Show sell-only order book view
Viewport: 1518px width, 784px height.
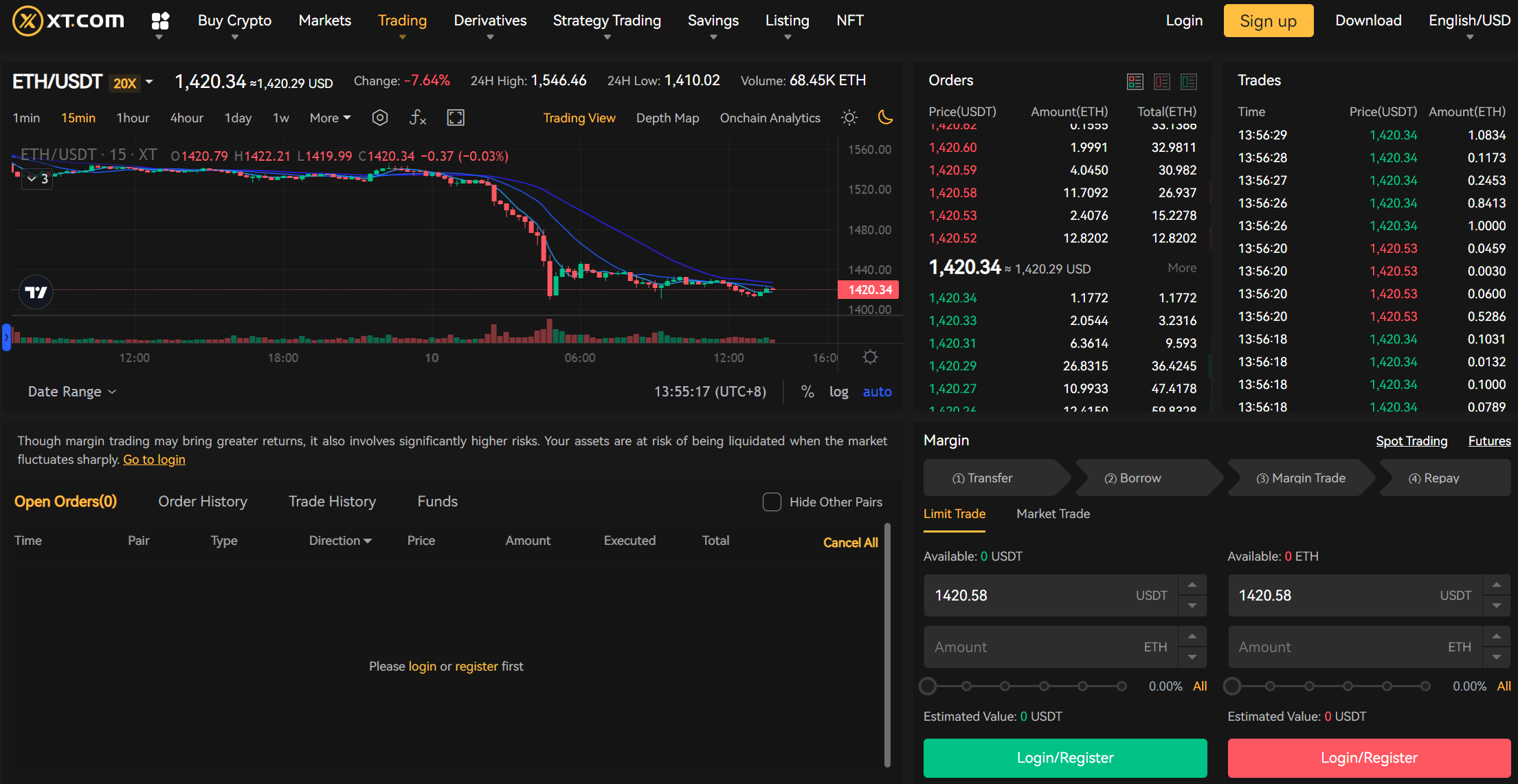[1163, 81]
